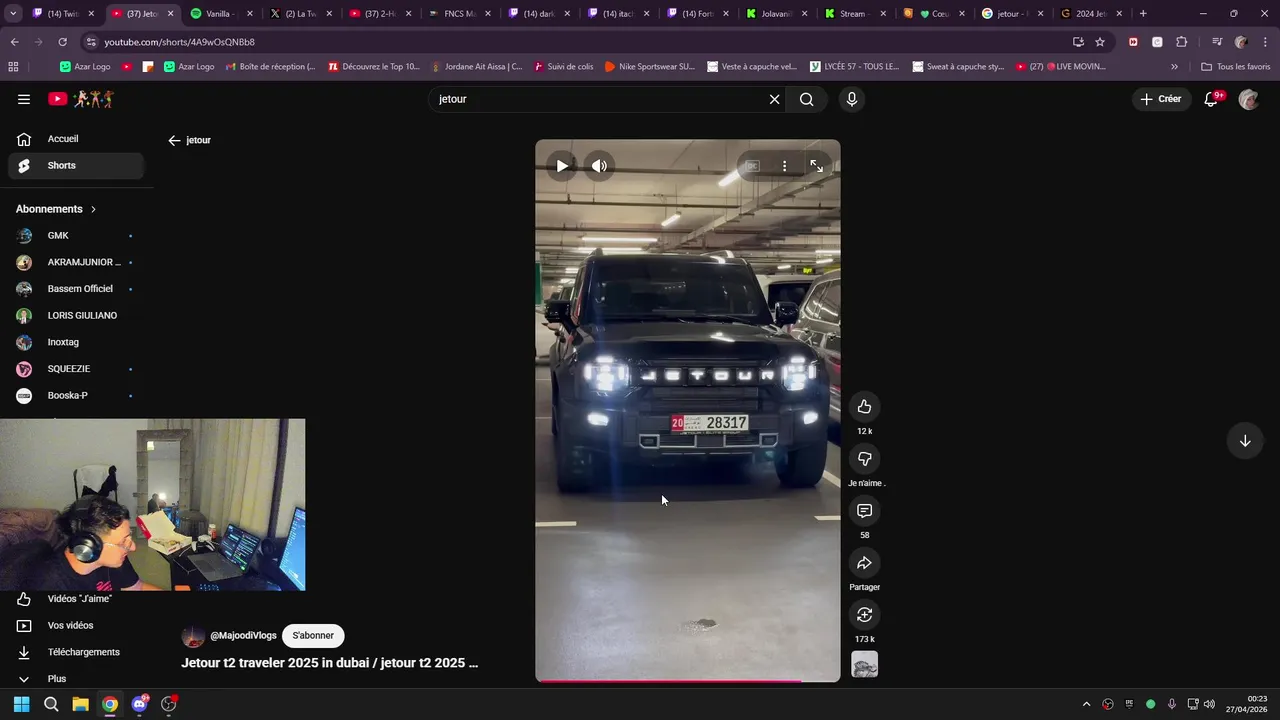Open Bassem Officiel channel
Image resolution: width=1280 pixels, height=720 pixels.
(x=77, y=289)
